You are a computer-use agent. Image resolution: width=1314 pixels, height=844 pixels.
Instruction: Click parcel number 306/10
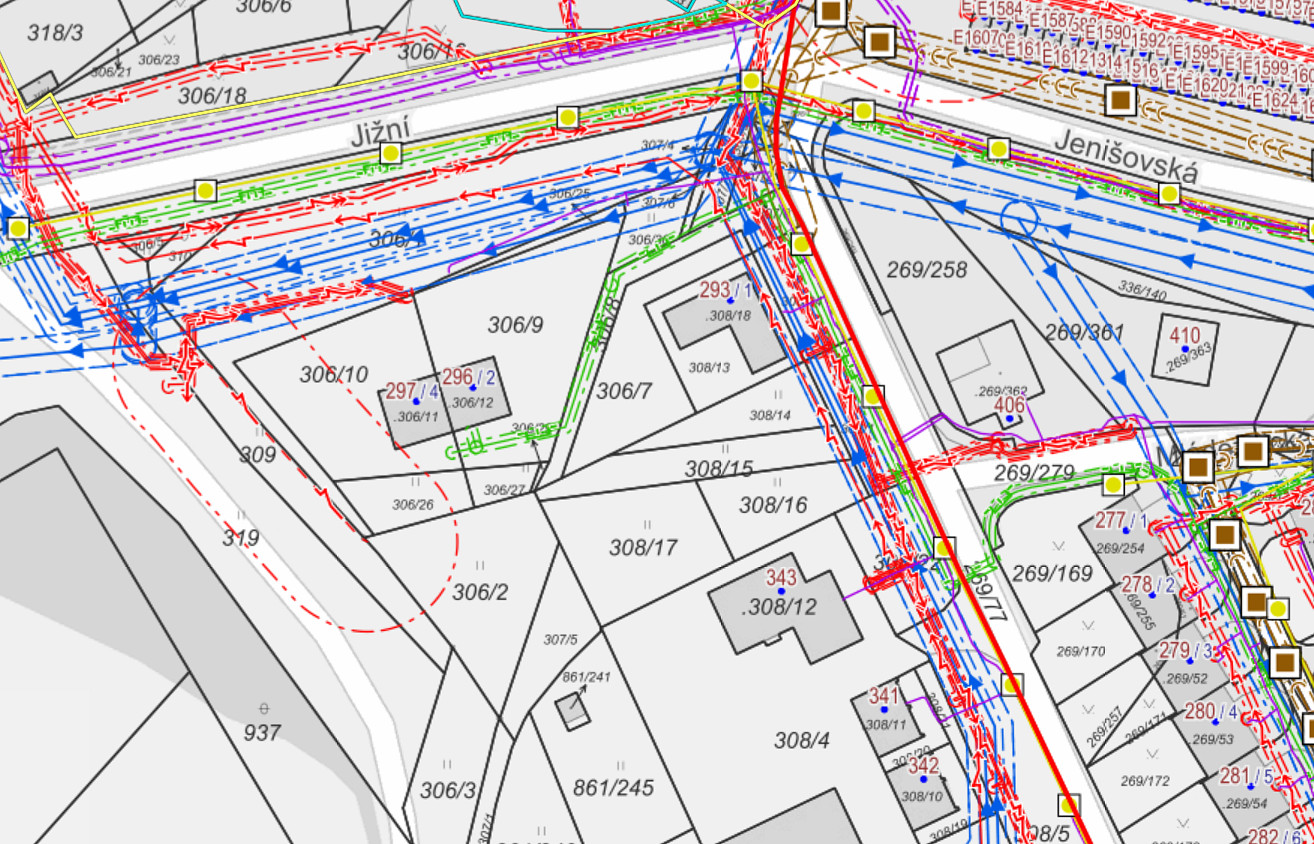click(x=334, y=375)
